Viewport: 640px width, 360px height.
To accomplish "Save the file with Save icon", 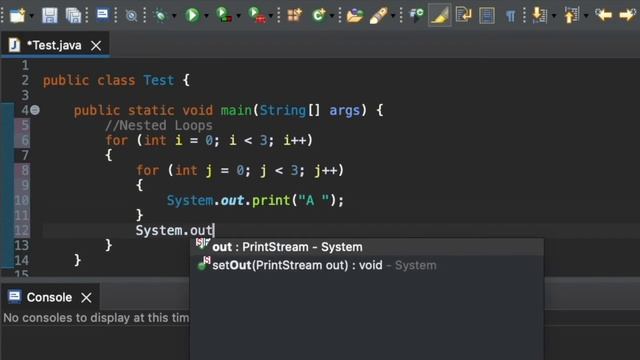I will [x=50, y=16].
